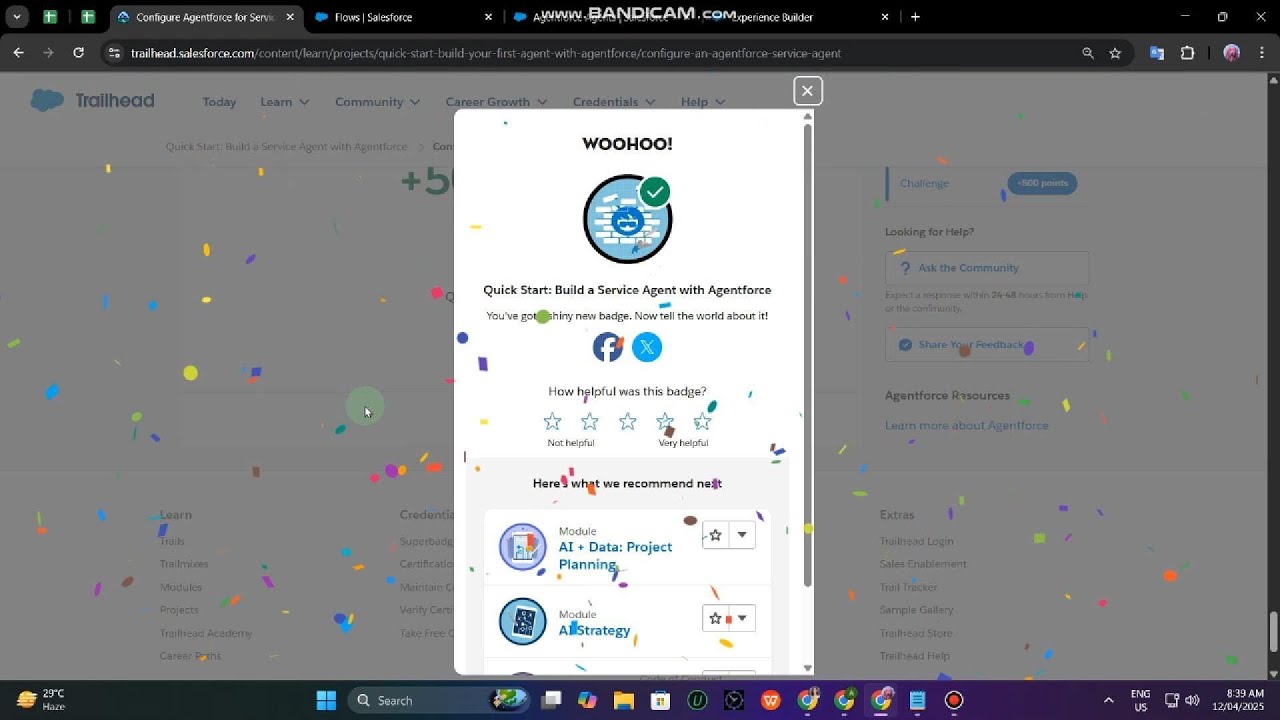Open Quick Start breadcrumb link

click(286, 147)
